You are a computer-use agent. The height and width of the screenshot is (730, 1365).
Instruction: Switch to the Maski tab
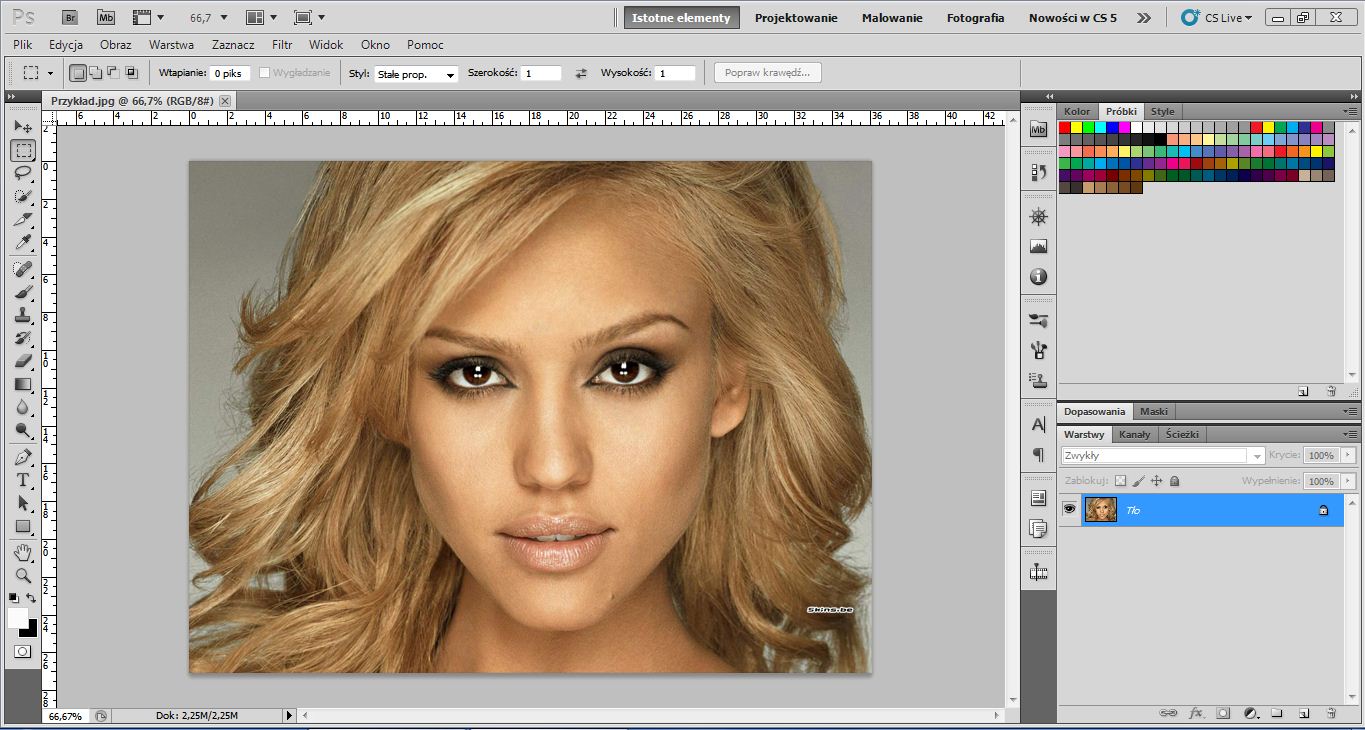point(1154,412)
